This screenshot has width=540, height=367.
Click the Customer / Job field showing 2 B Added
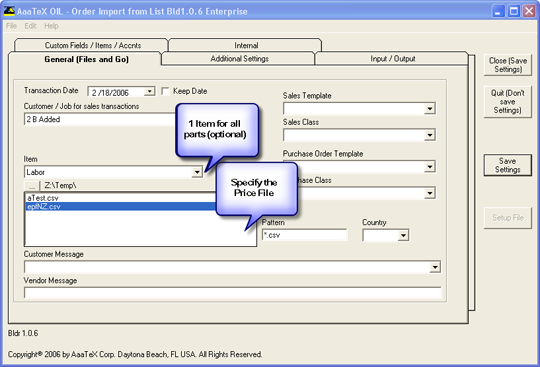pos(100,119)
